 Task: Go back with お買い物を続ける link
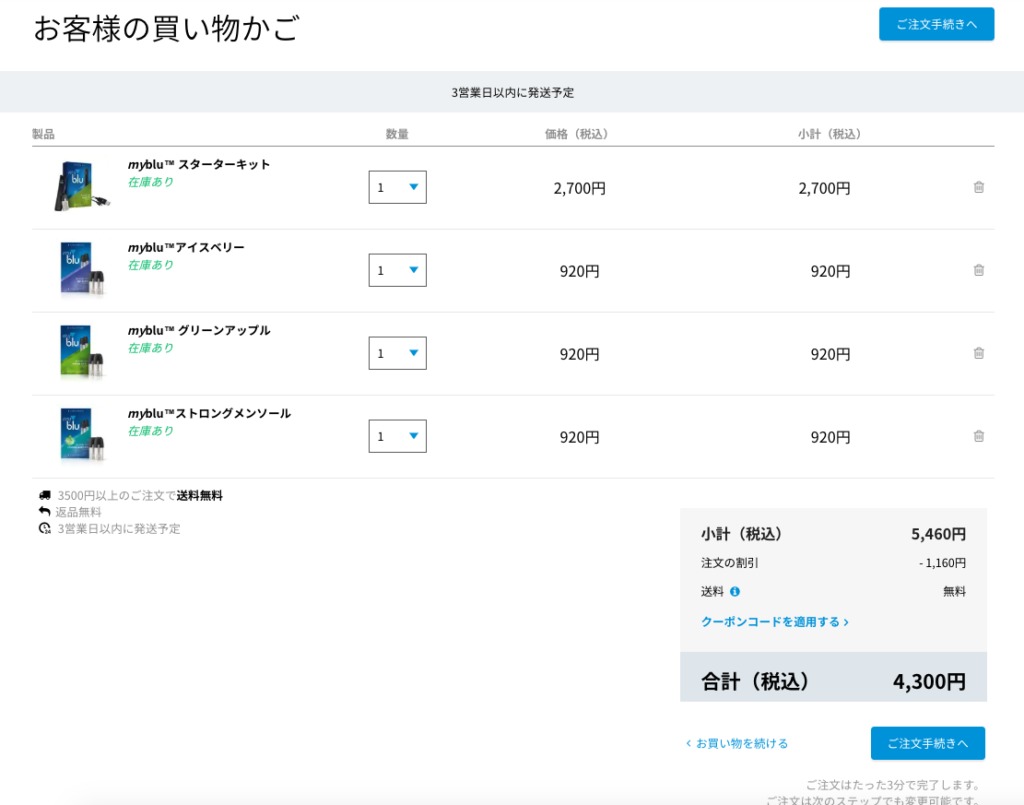click(x=737, y=744)
